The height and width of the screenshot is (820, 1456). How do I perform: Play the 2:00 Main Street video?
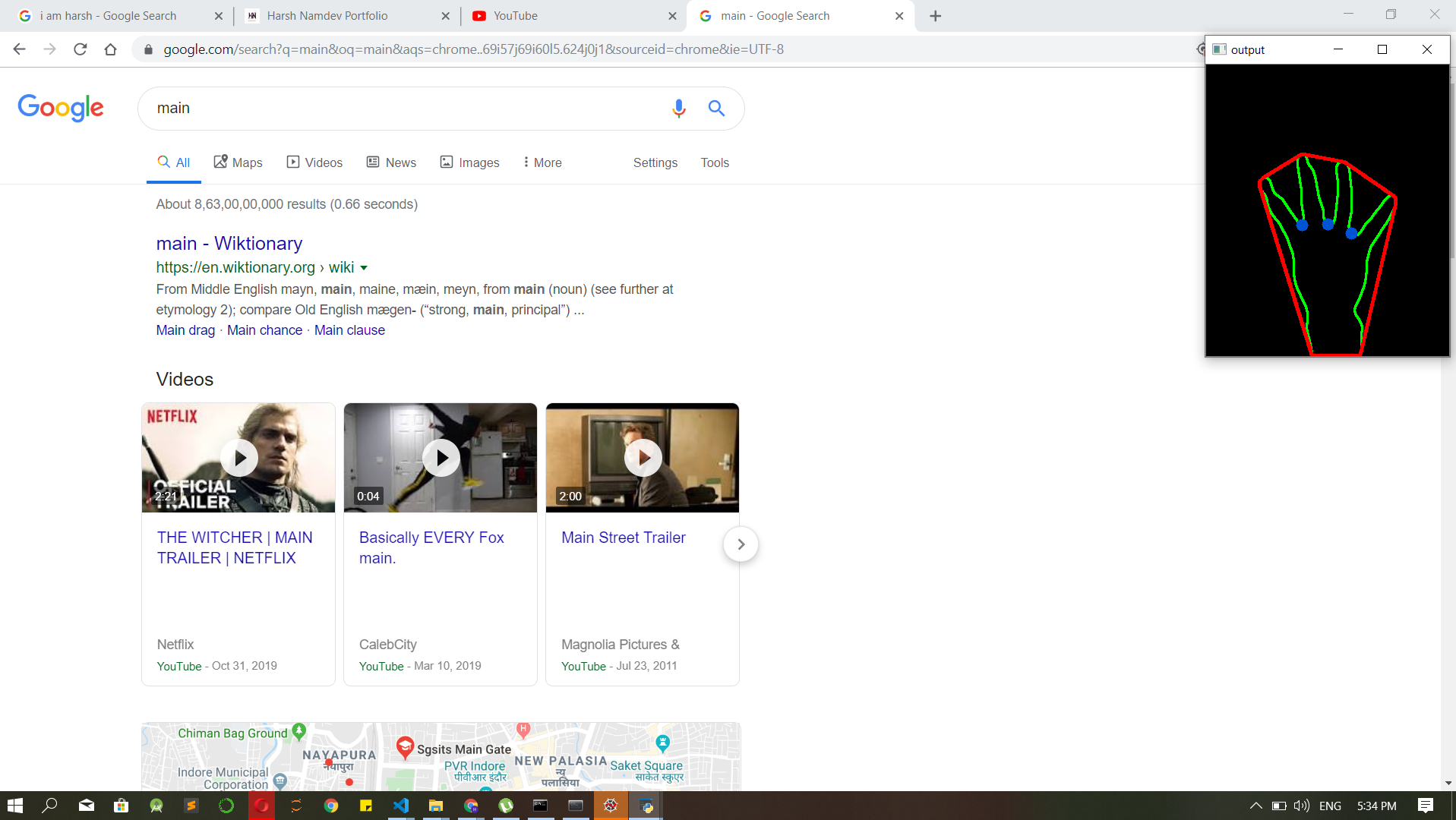point(643,458)
